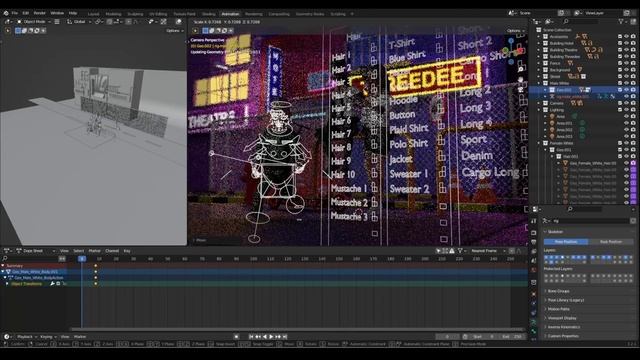Image resolution: width=640 pixels, height=360 pixels.
Task: Open the Global transform orientation dropdown
Action: [79, 22]
